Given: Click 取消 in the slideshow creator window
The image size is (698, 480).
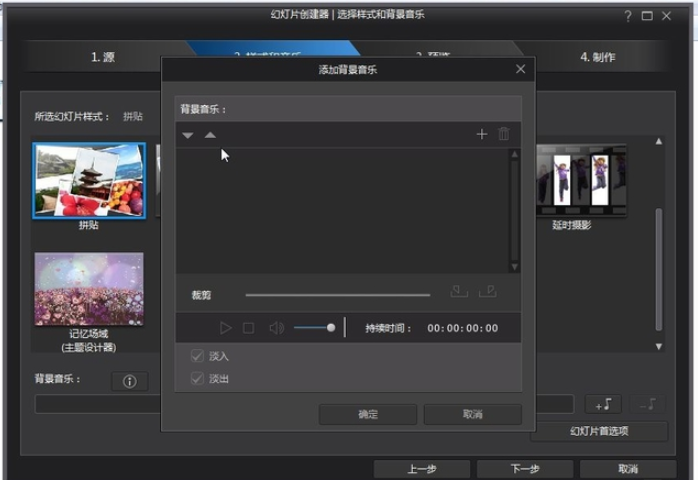Looking at the screenshot, I should [628, 469].
